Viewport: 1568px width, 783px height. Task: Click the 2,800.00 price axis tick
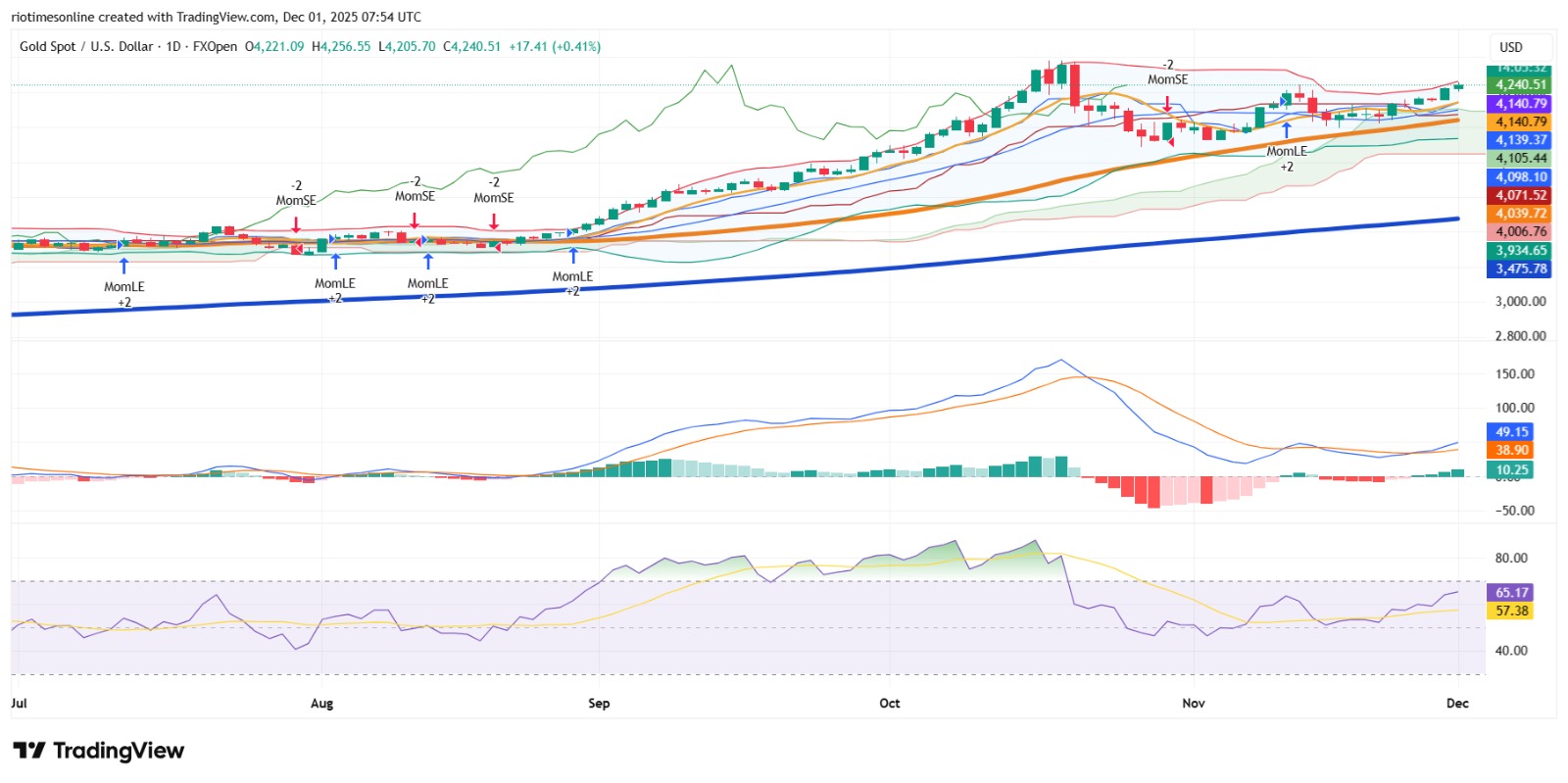[x=1520, y=336]
